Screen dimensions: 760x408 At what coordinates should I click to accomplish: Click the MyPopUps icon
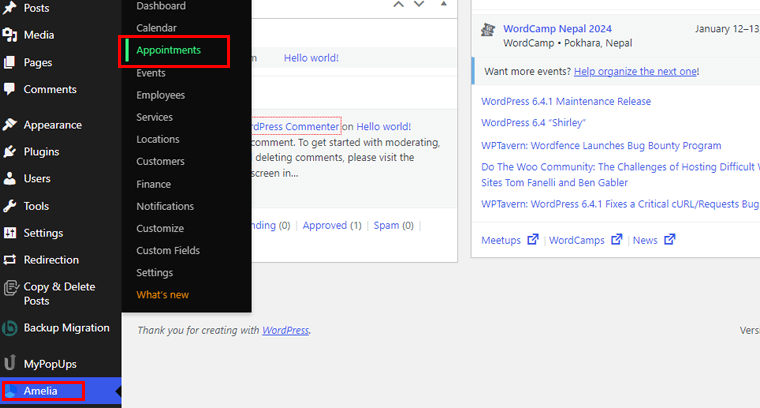pos(10,363)
